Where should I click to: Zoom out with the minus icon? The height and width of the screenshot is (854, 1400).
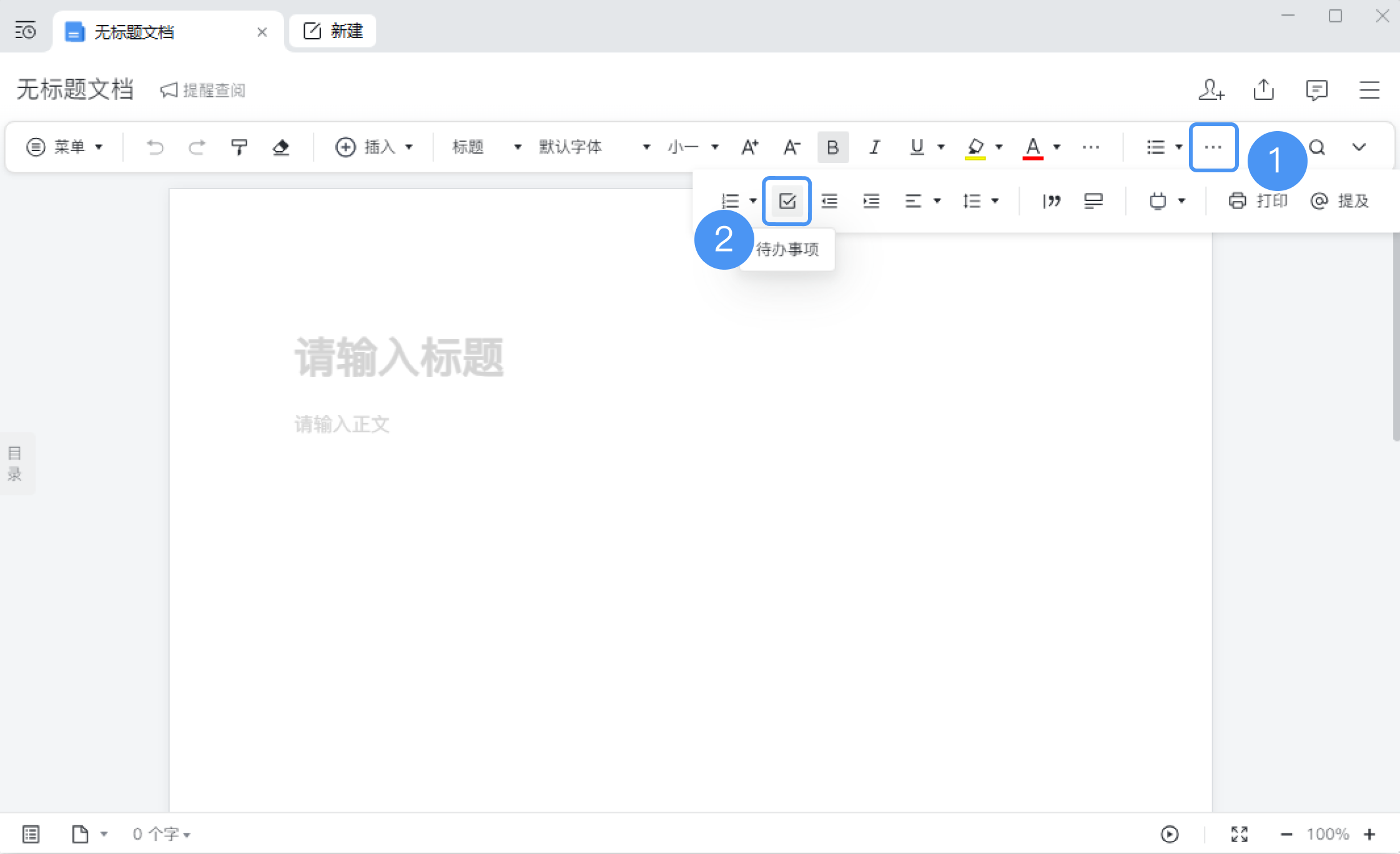(1286, 834)
